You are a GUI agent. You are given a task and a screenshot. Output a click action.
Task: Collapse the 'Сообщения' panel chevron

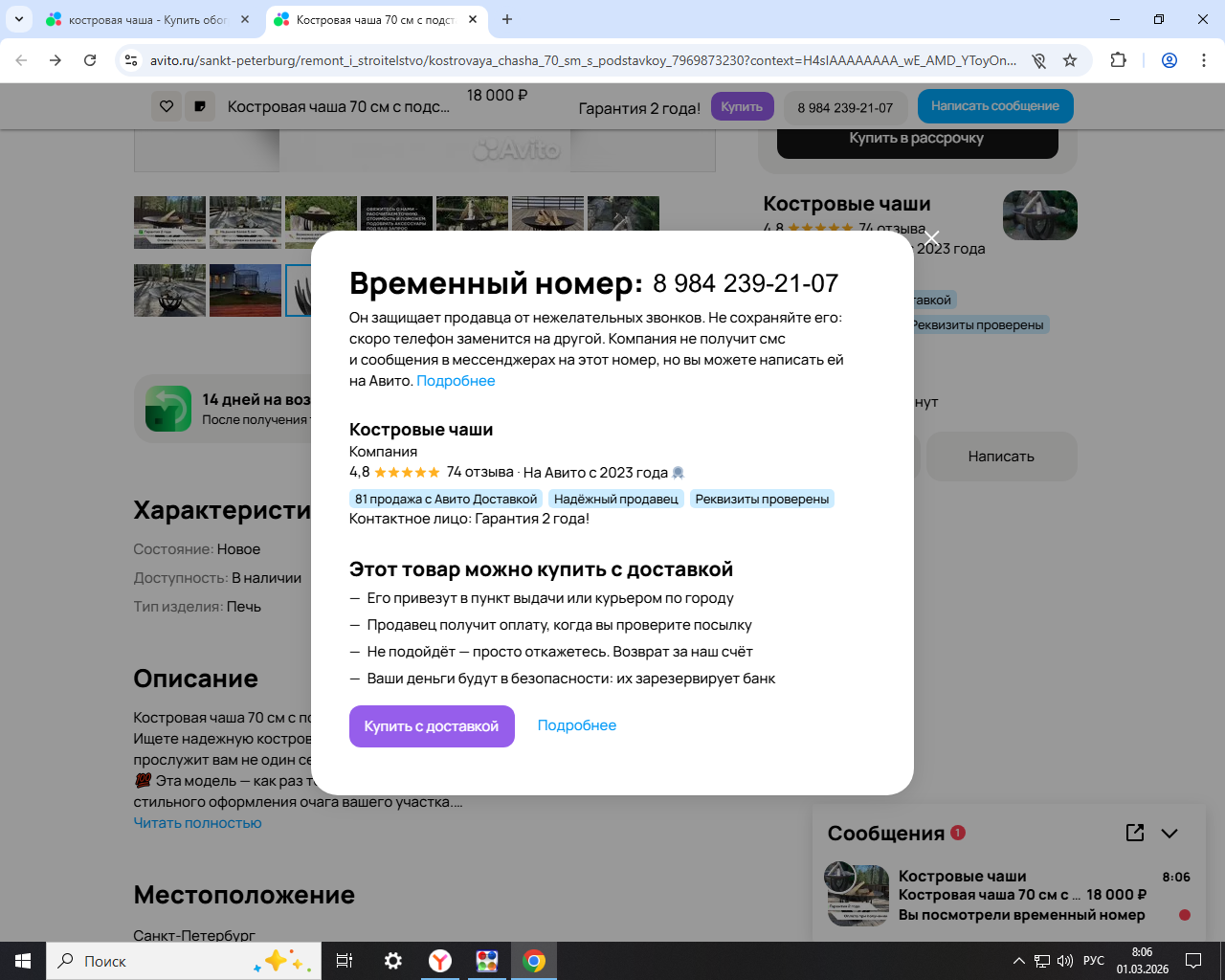point(1169,833)
